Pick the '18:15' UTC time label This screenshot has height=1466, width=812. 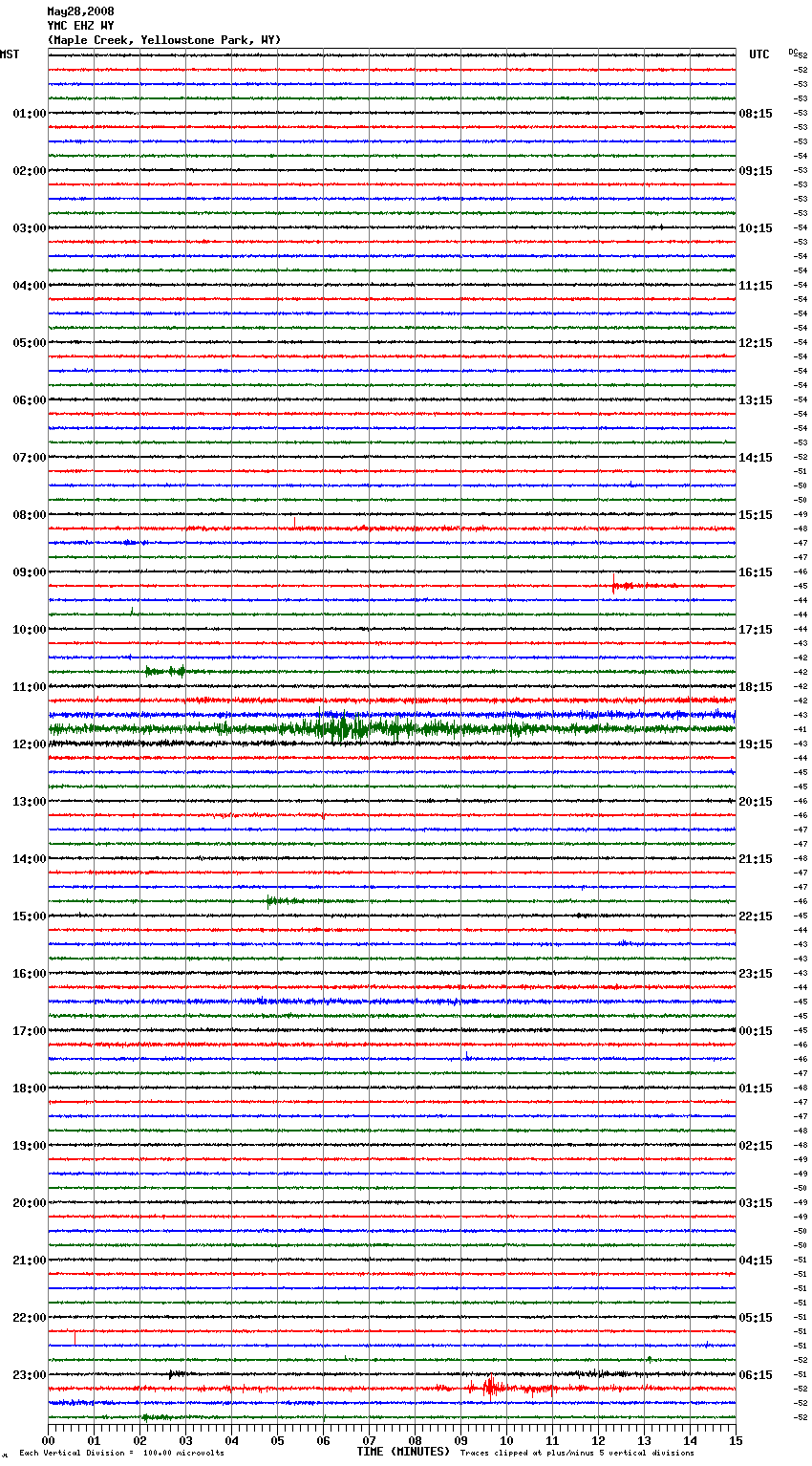(x=756, y=687)
